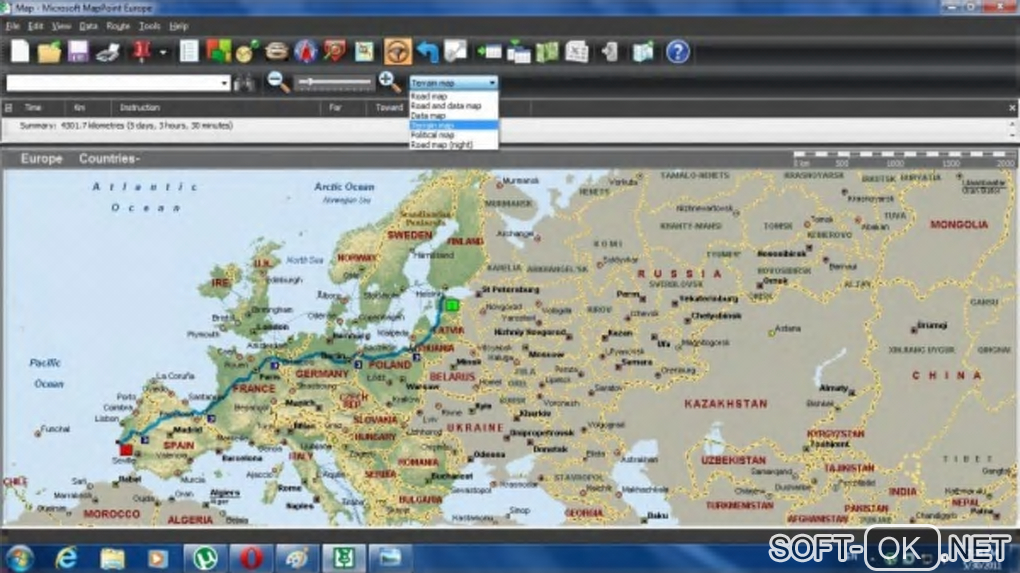Save the map with floppy icon

(x=78, y=51)
